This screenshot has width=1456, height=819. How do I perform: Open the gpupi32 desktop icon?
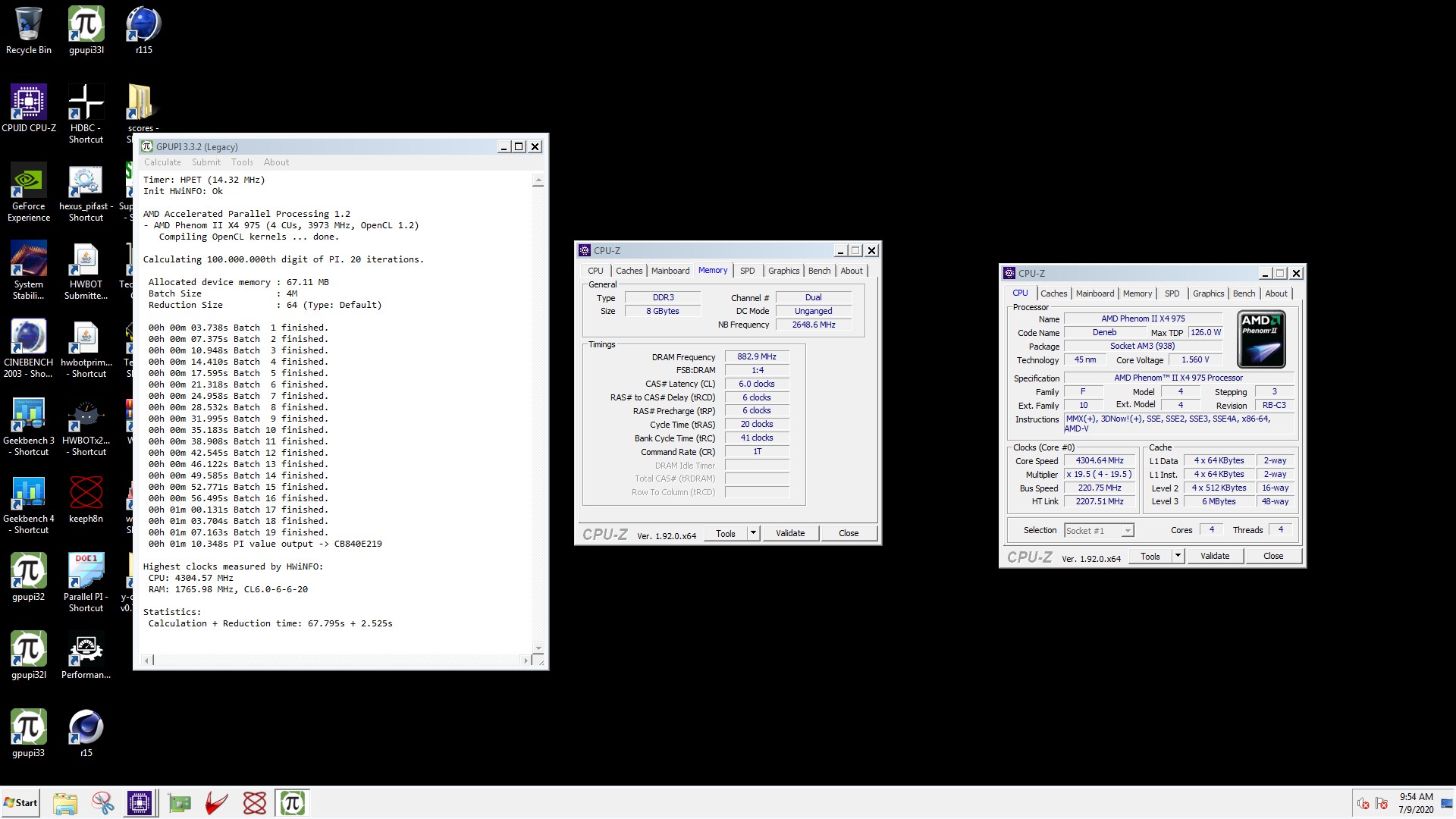point(29,577)
